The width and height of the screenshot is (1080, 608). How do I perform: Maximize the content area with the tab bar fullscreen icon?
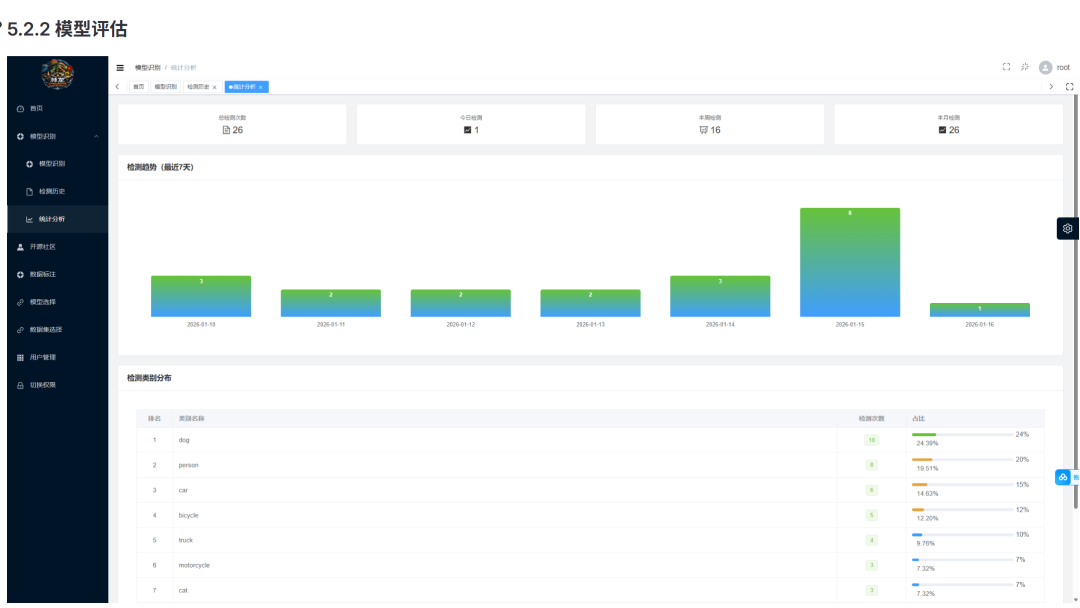click(x=1070, y=87)
